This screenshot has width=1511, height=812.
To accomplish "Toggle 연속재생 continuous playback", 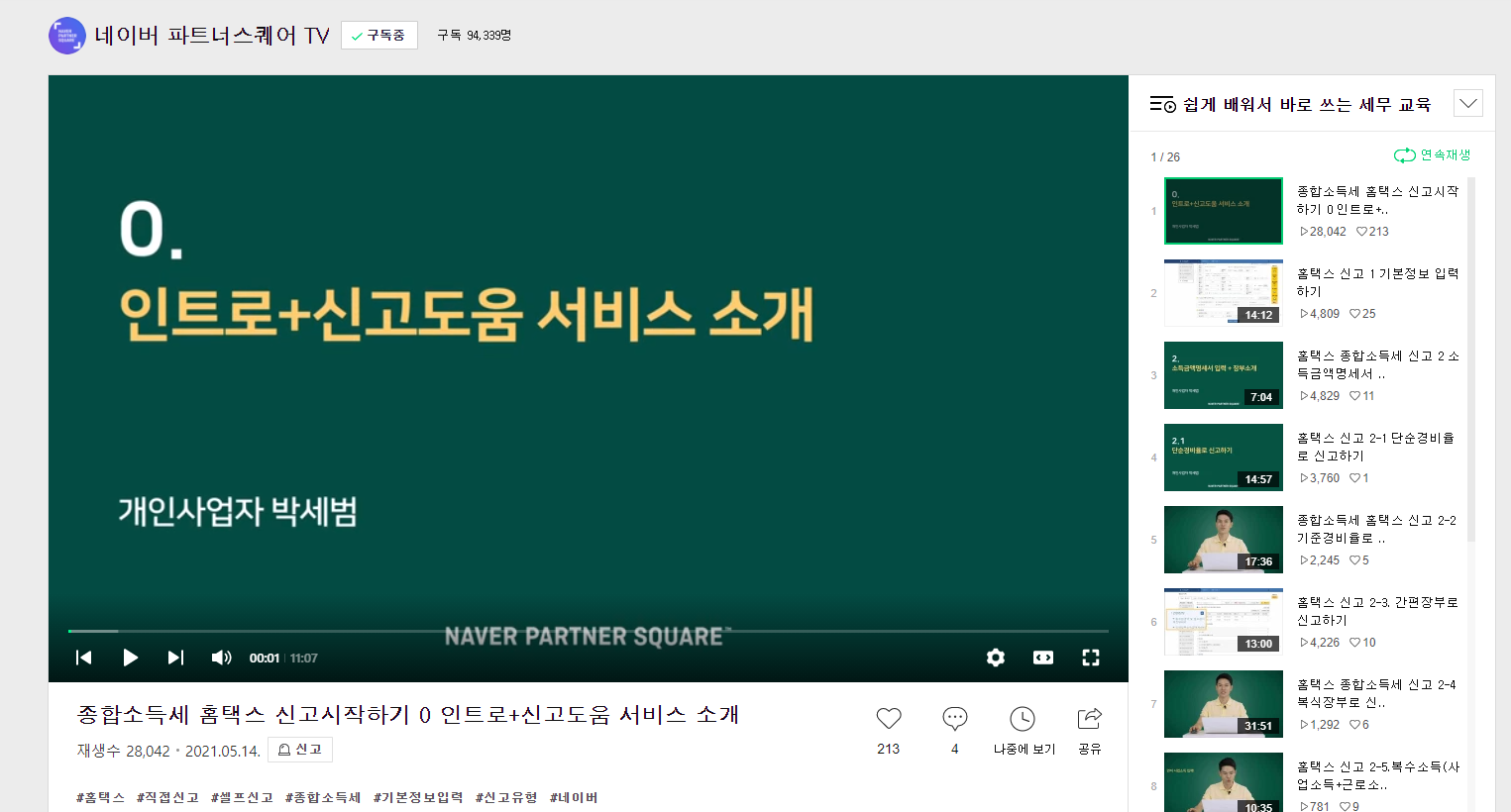I will pyautogui.click(x=1432, y=155).
